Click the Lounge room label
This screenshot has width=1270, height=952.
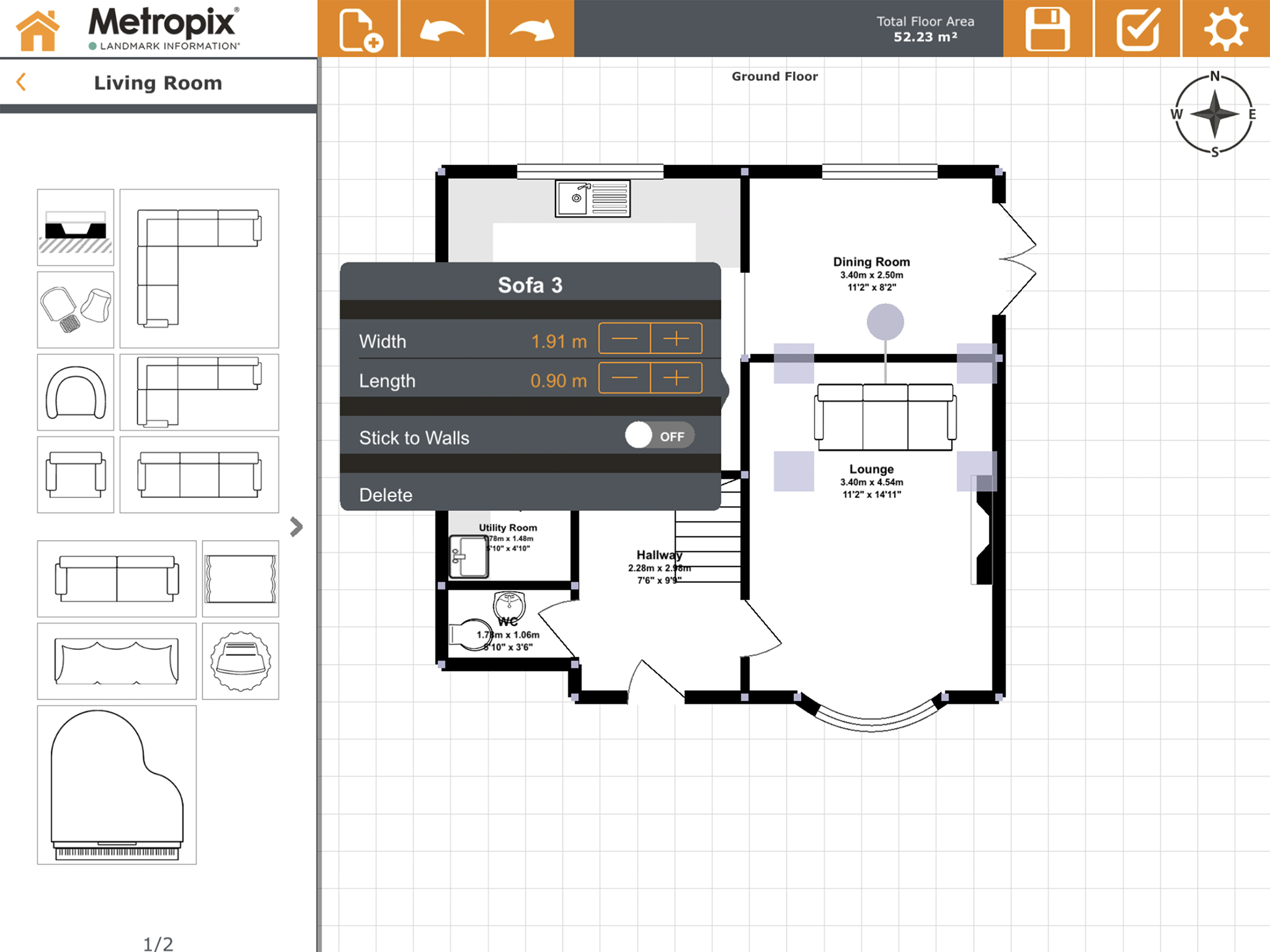[871, 469]
